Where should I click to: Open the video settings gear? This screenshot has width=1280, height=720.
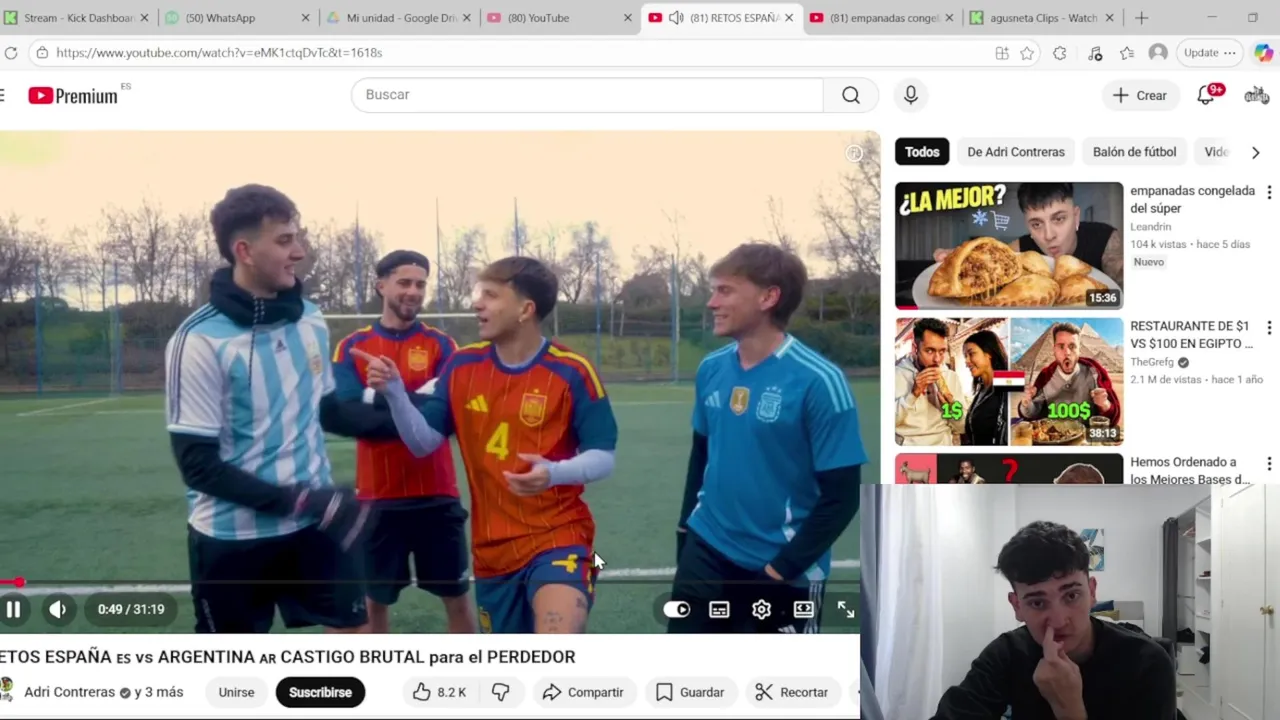coord(761,609)
